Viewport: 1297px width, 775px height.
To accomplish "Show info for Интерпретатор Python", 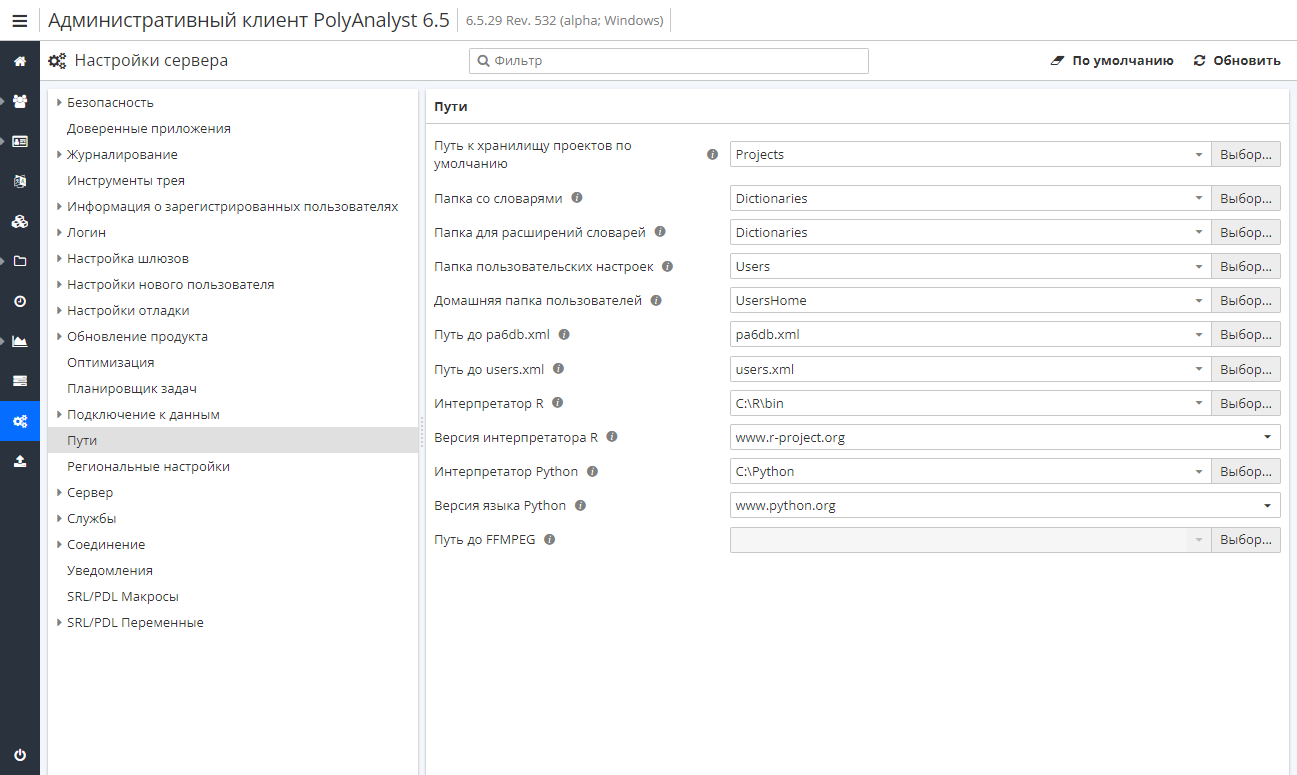I will point(592,471).
